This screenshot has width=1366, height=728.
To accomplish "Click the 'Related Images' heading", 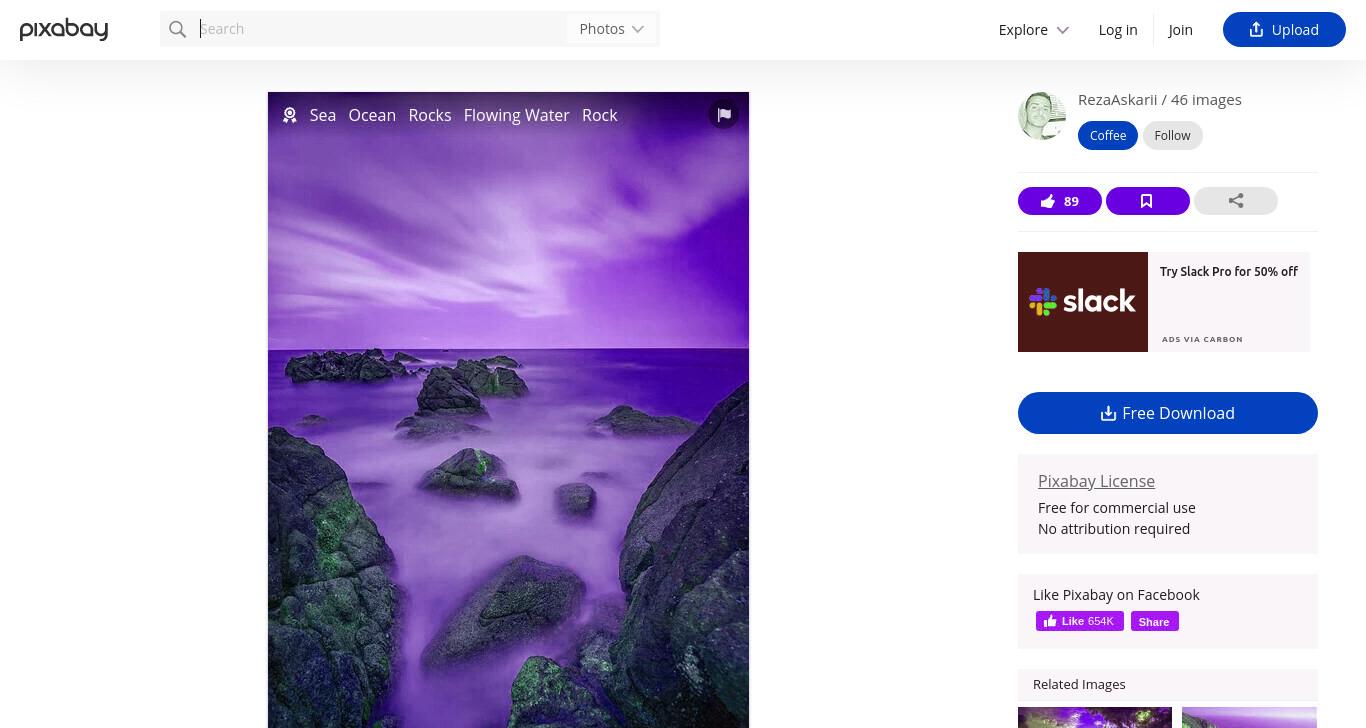I will [x=1079, y=684].
